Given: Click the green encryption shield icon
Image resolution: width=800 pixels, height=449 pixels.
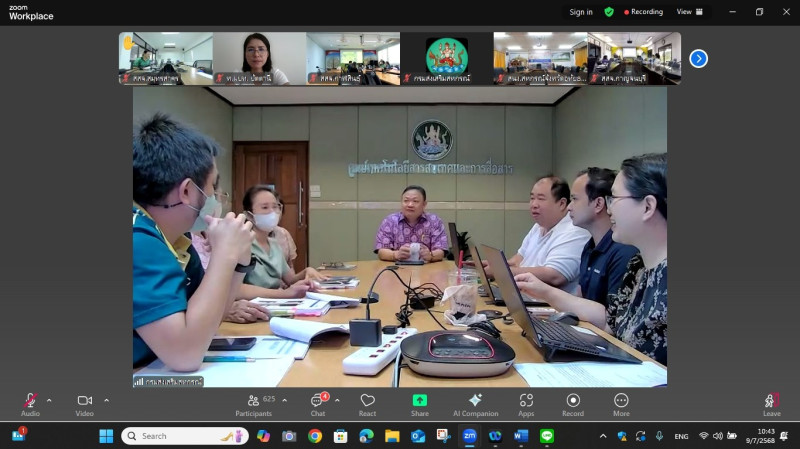Looking at the screenshot, I should coord(609,12).
